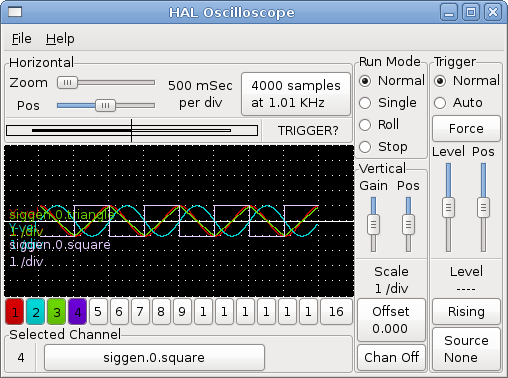Click the Vertical Pos slider handle

408,224
